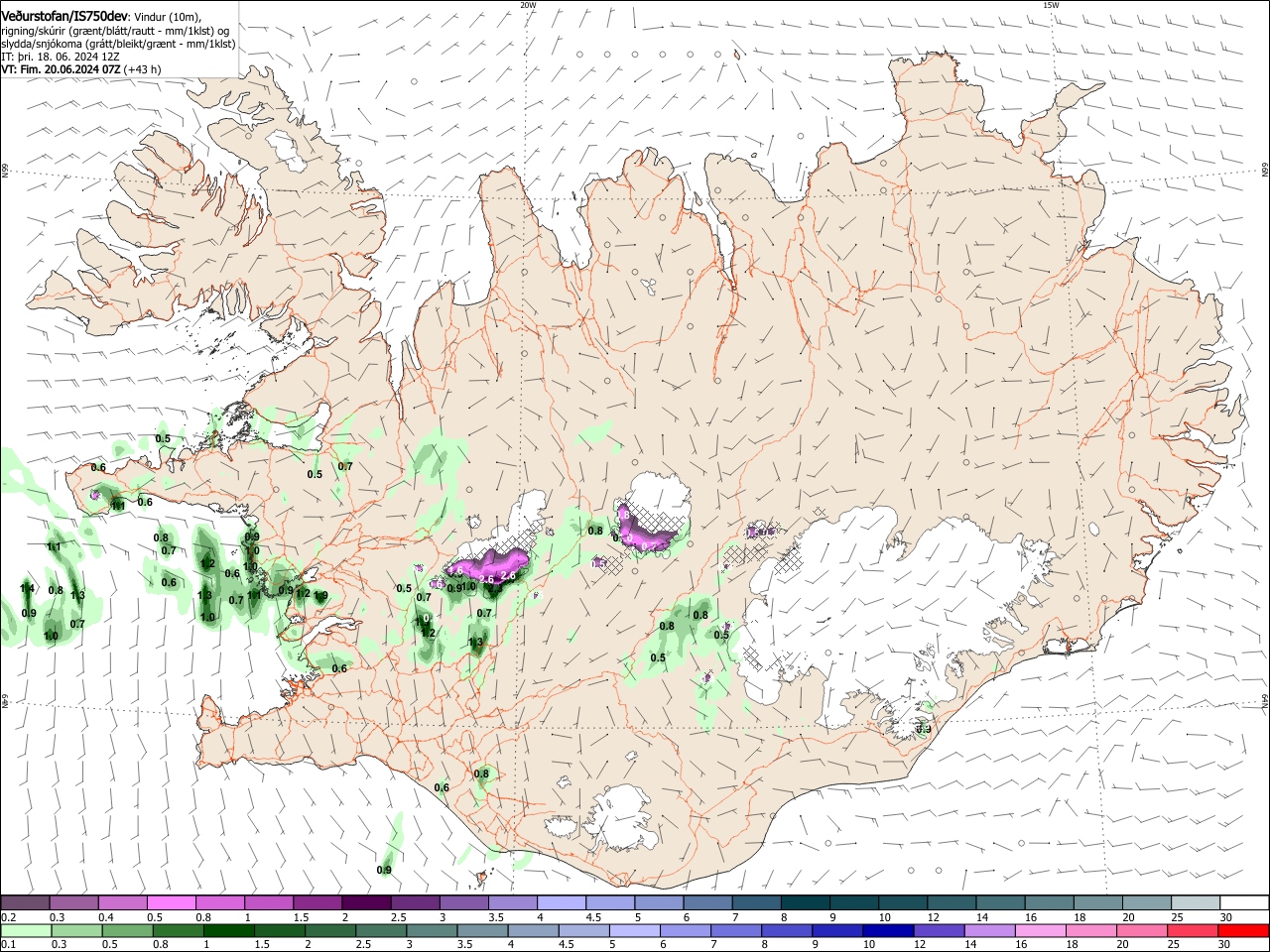
Task: Click the 4.5 label on the upper color scale
Action: click(593, 917)
